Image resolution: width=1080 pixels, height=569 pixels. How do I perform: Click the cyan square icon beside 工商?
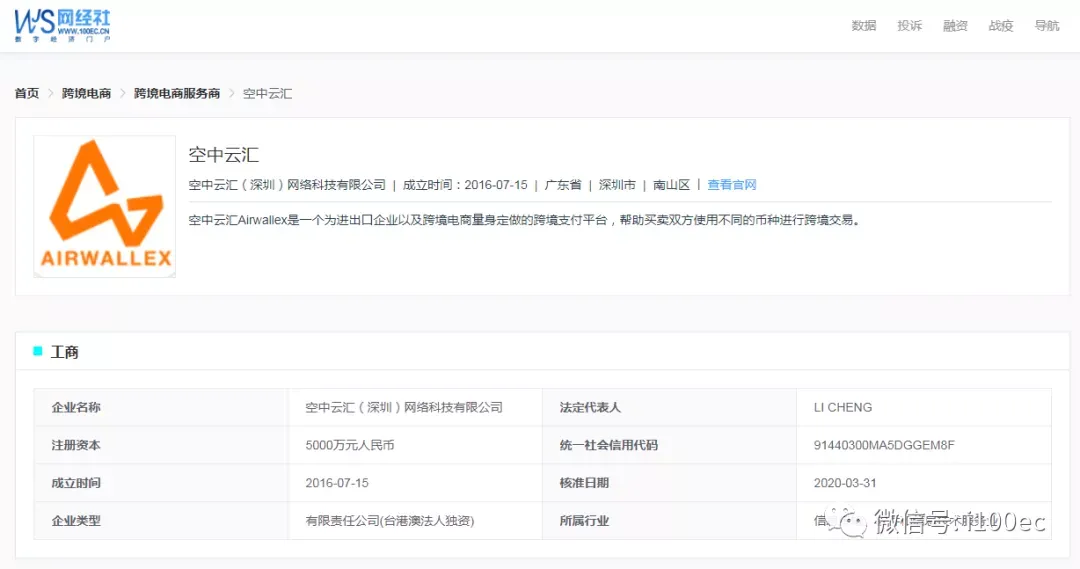(x=38, y=351)
